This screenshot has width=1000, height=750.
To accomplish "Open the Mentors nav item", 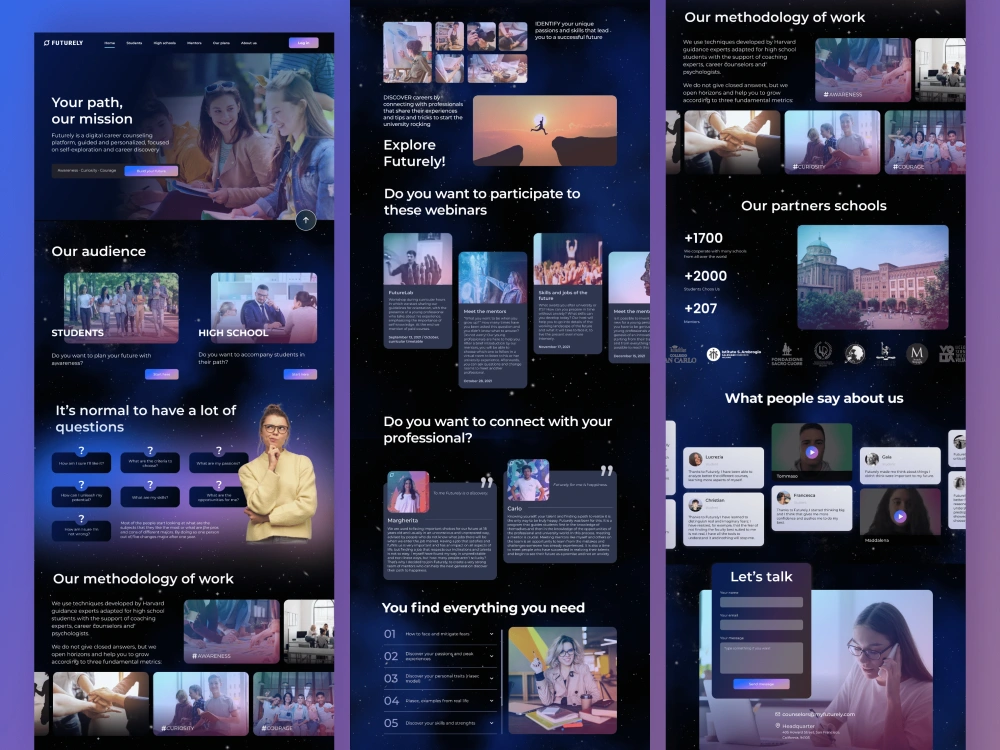I will pyautogui.click(x=195, y=43).
